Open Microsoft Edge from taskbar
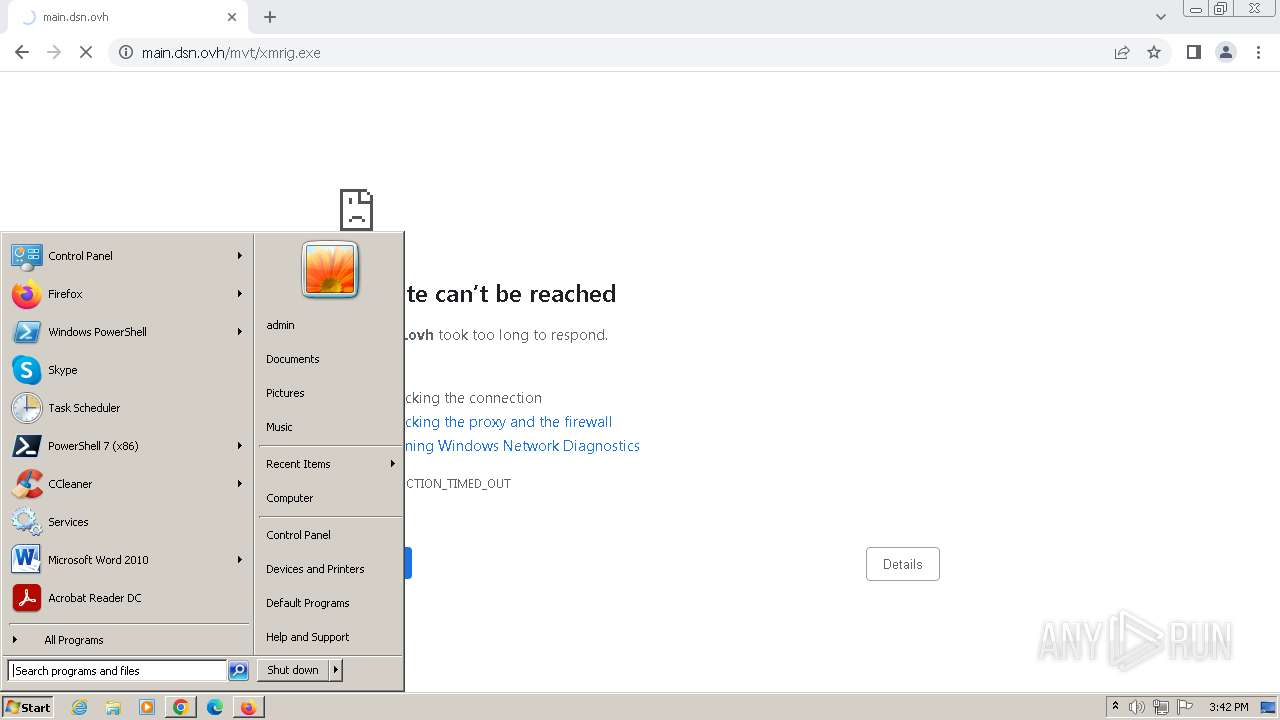The image size is (1280, 720). tap(215, 707)
